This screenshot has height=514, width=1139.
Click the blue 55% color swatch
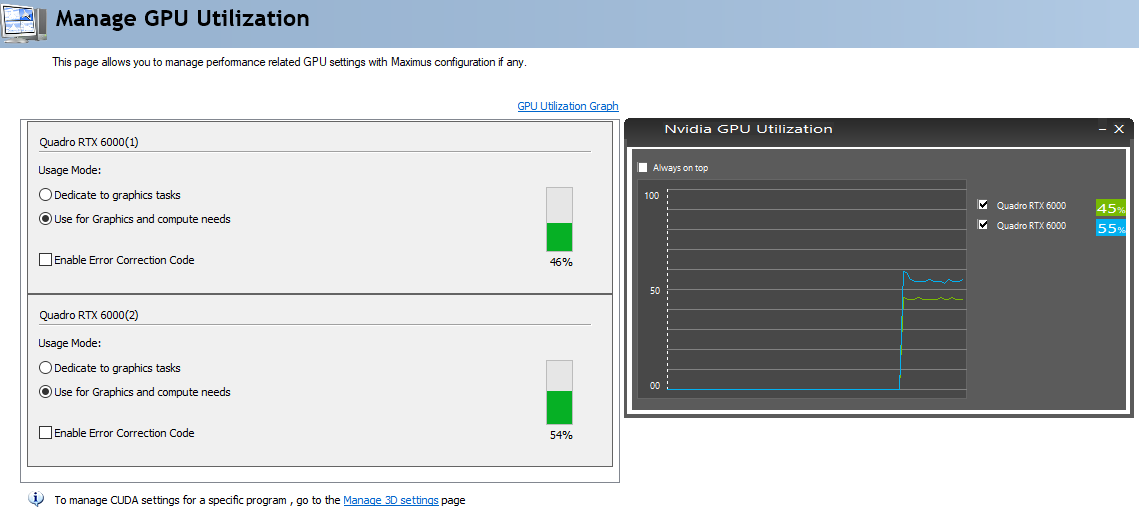1110,228
